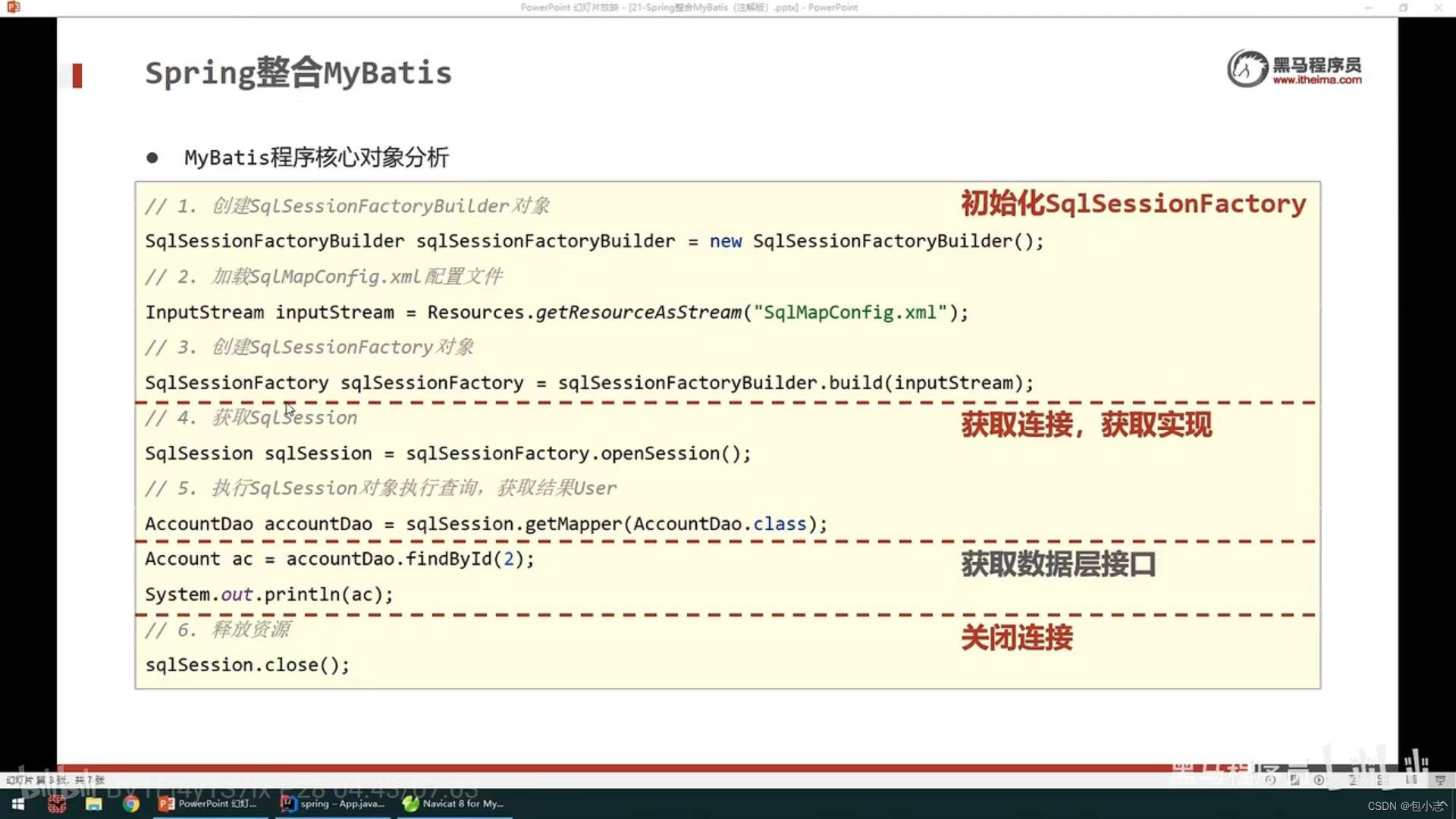Click the 'System.out.println(ac)' line

click(269, 594)
